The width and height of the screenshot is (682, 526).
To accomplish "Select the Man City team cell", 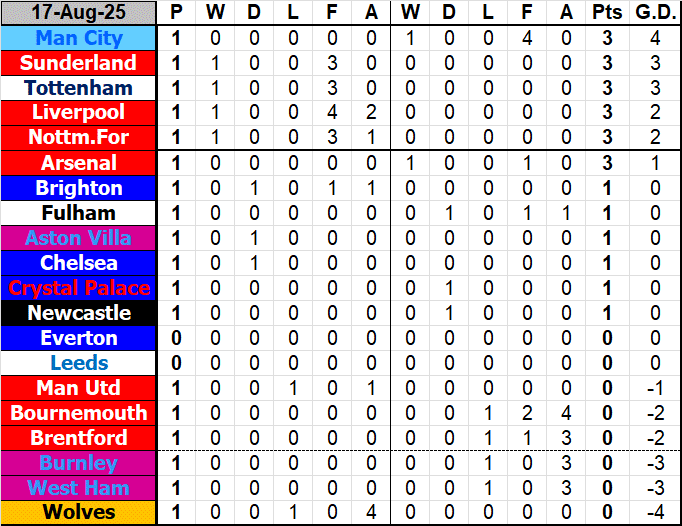I will point(79,38).
